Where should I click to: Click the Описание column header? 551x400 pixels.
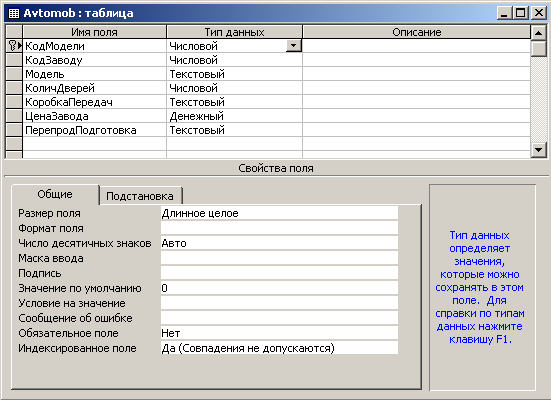(x=416, y=32)
